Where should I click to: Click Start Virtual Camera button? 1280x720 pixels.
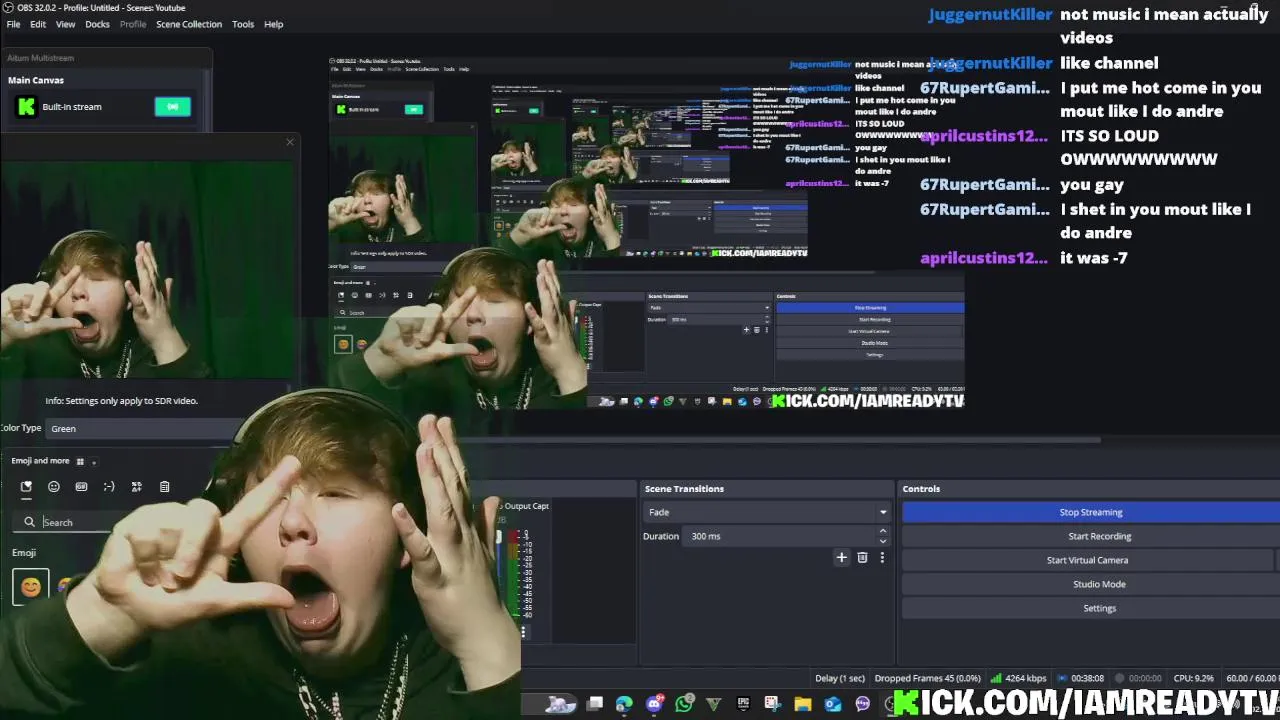(1087, 560)
